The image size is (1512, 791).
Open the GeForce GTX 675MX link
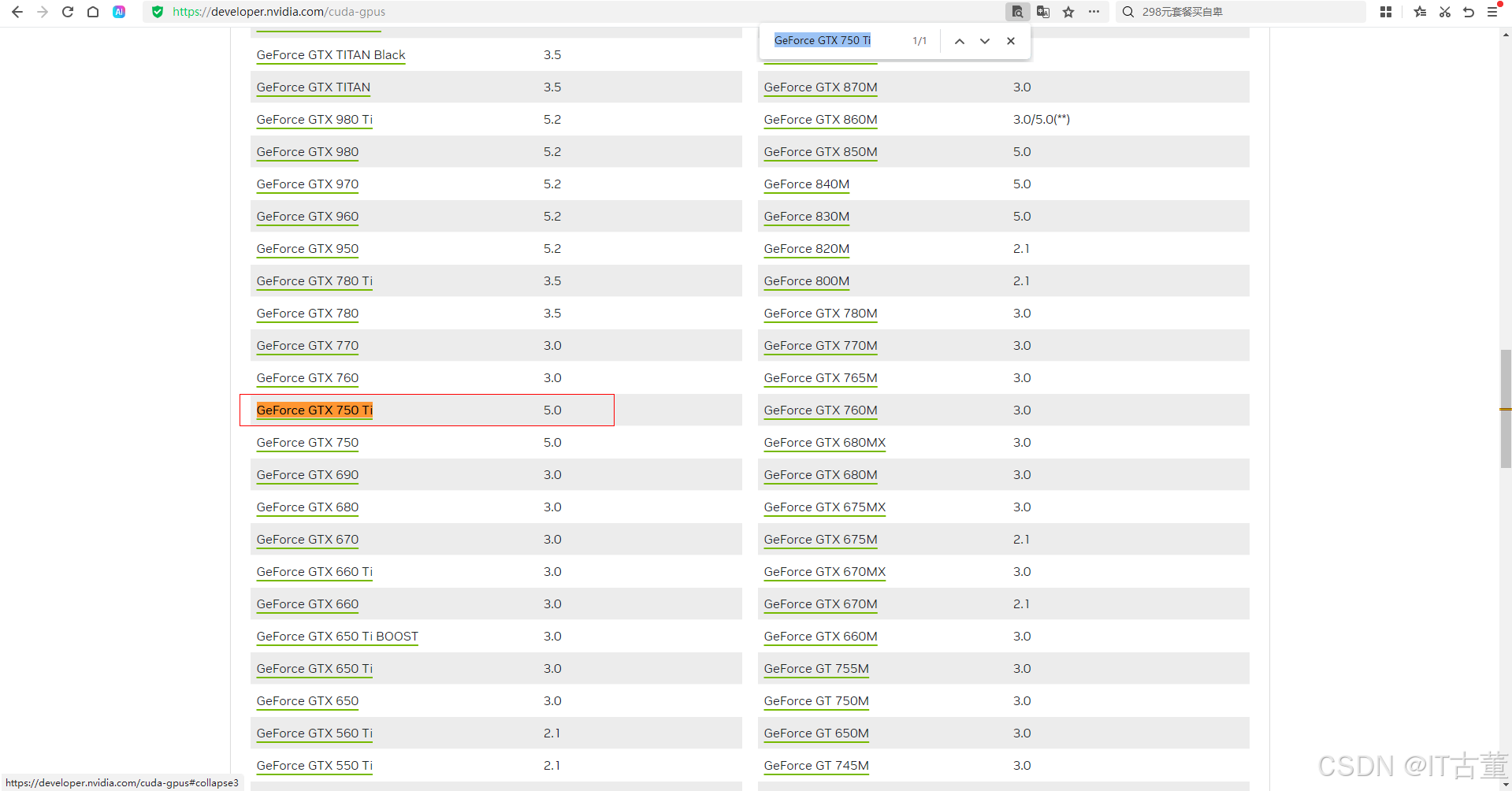tap(825, 507)
